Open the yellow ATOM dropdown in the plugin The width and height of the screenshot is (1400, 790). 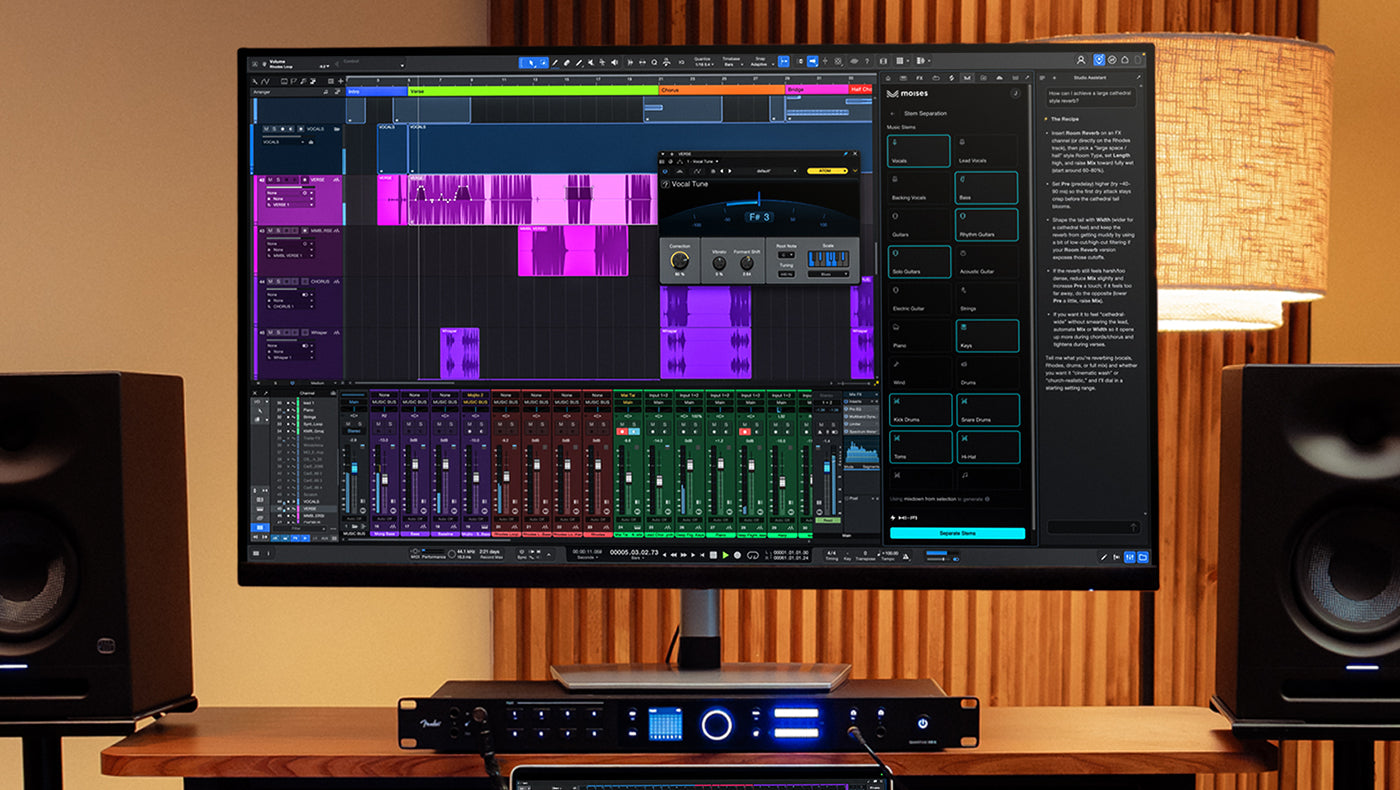coord(827,171)
